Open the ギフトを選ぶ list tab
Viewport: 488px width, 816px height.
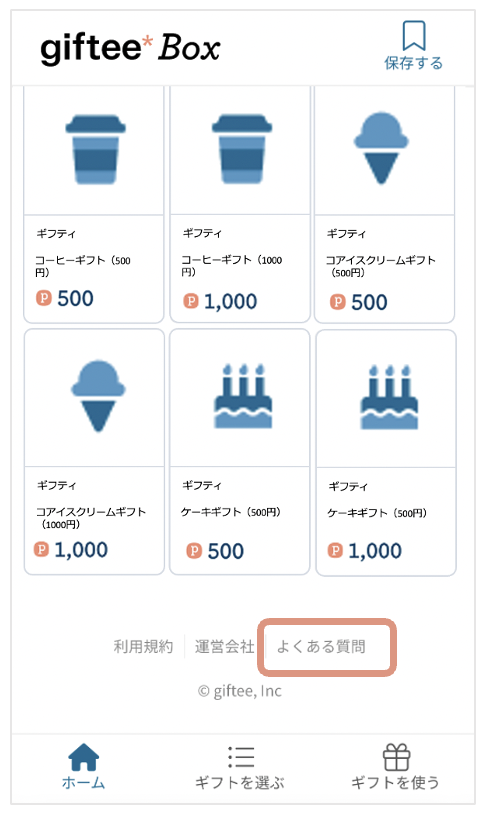(240, 767)
